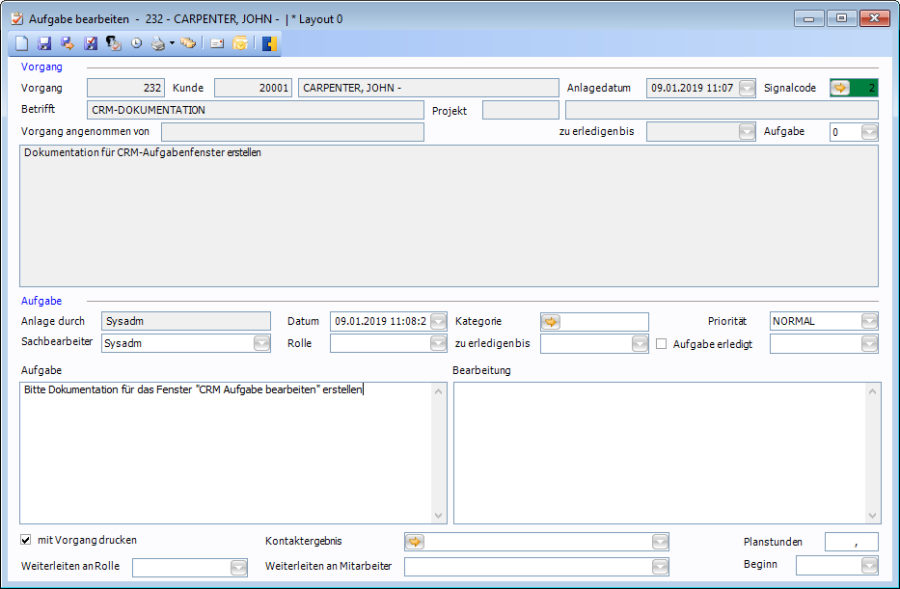Viewport: 900px width, 589px height.
Task: Click the Aufgabe text area scrollbar down arrow
Action: point(438,516)
